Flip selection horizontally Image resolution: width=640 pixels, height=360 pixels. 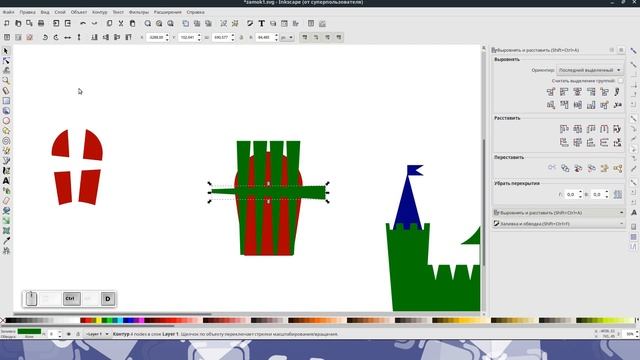pyautogui.click(x=68, y=38)
